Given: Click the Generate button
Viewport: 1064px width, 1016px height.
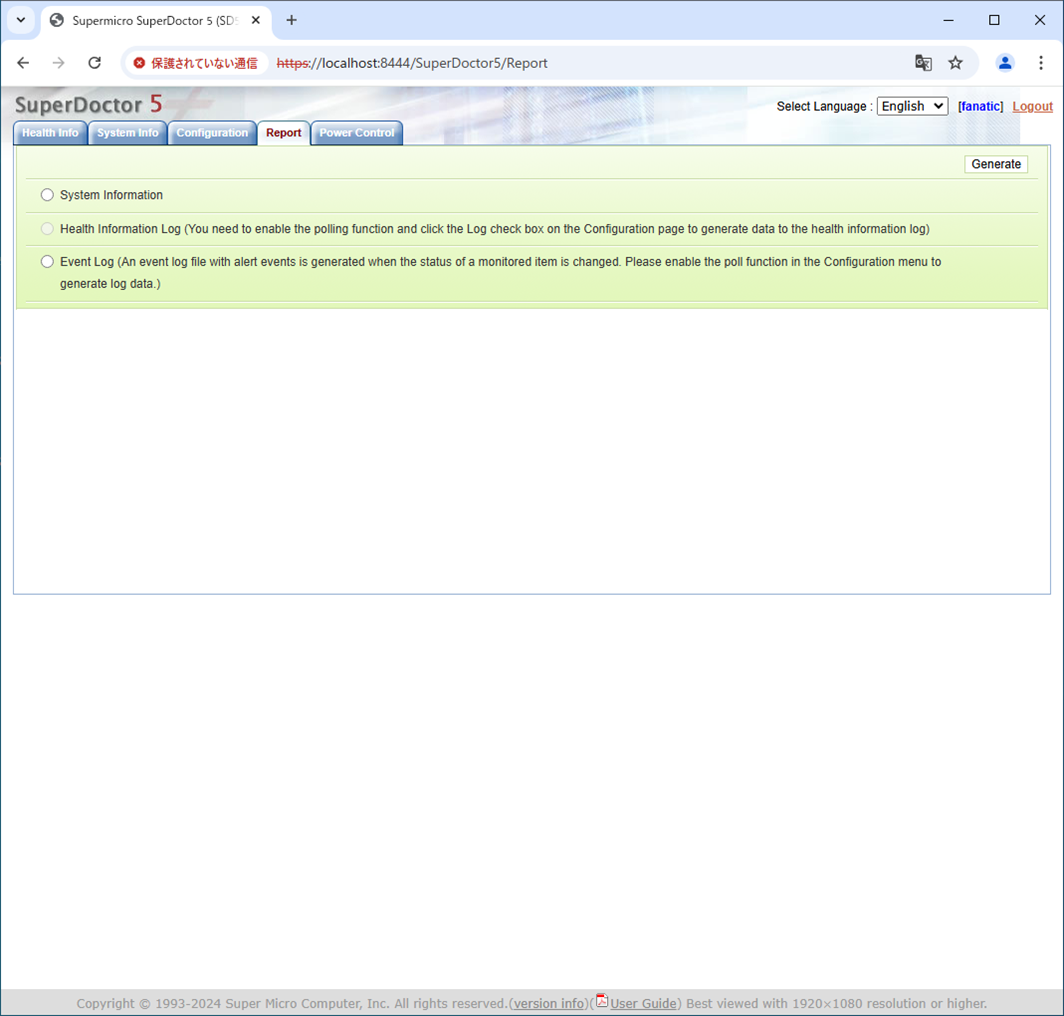Looking at the screenshot, I should (995, 164).
